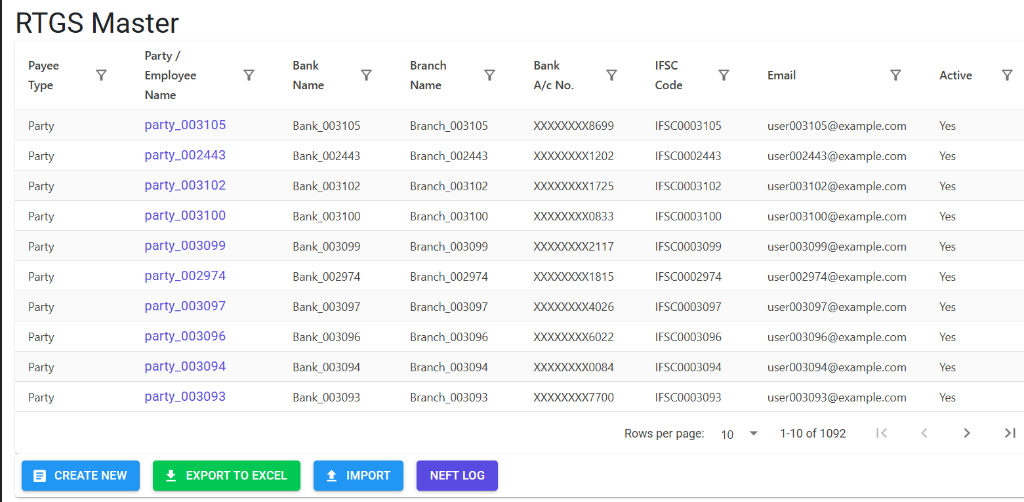Sort by Bank A/c No. column header
The height and width of the screenshot is (502, 1024).
point(553,75)
